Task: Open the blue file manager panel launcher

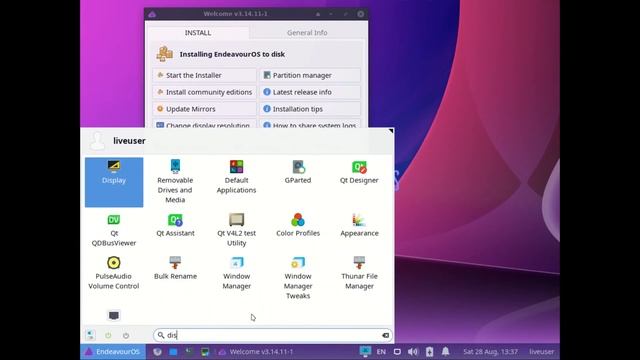Action: 173,351
